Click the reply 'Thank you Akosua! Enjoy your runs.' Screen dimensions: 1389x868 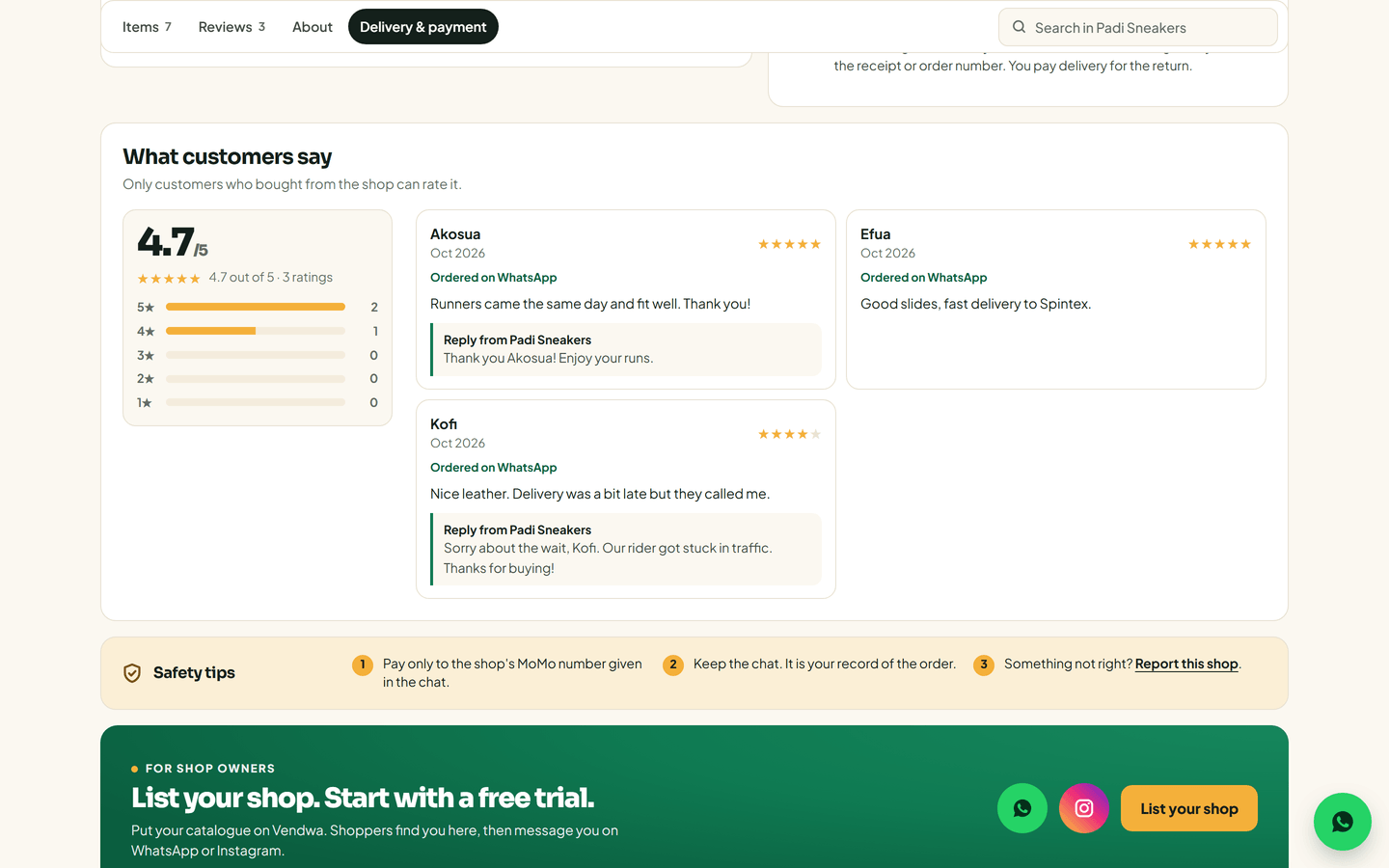tap(549, 358)
